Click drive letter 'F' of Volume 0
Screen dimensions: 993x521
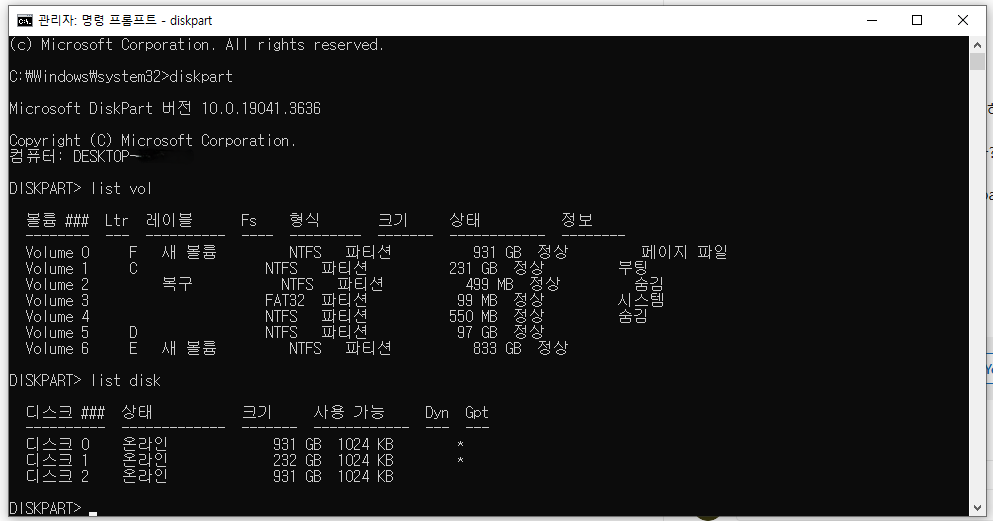tap(133, 253)
